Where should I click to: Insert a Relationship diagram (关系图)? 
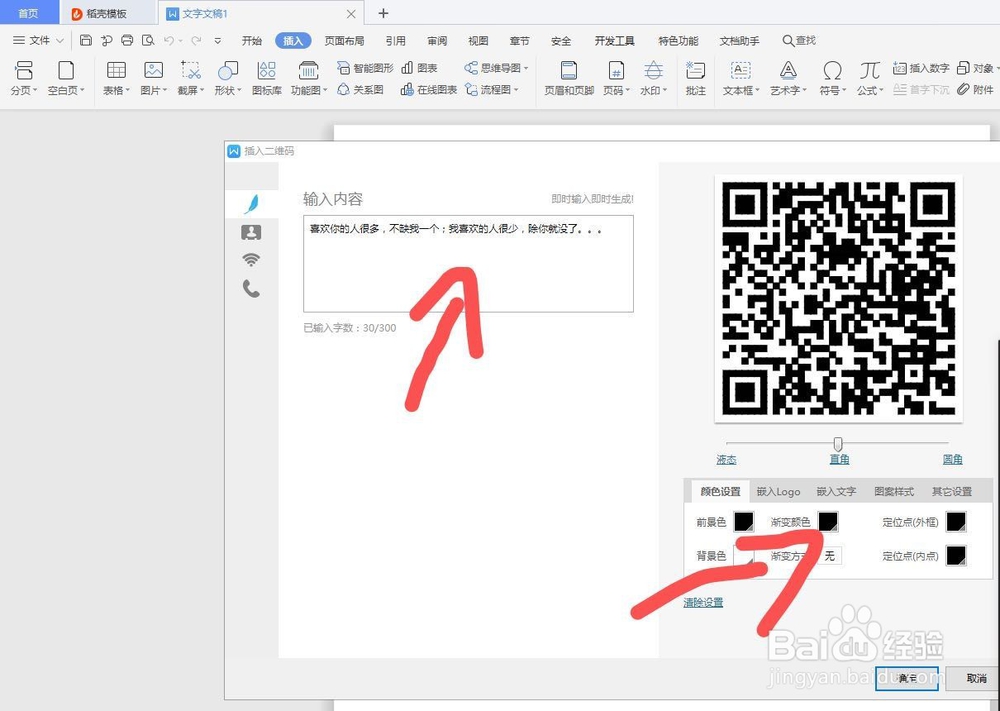pyautogui.click(x=360, y=89)
